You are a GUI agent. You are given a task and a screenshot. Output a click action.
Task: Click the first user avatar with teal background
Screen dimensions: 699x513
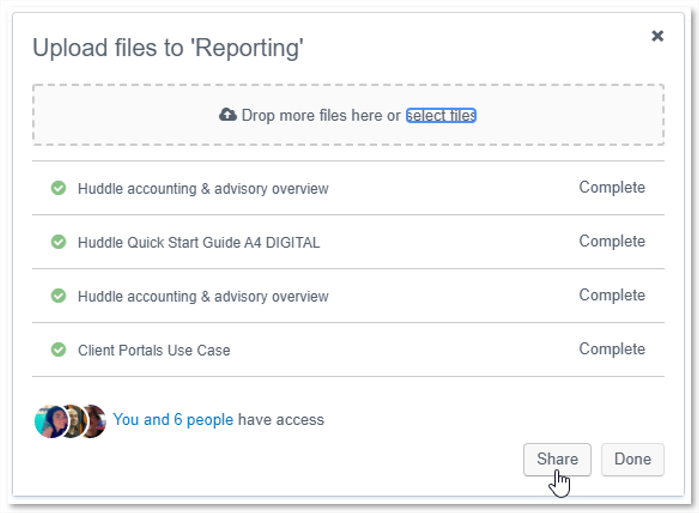coord(51,421)
